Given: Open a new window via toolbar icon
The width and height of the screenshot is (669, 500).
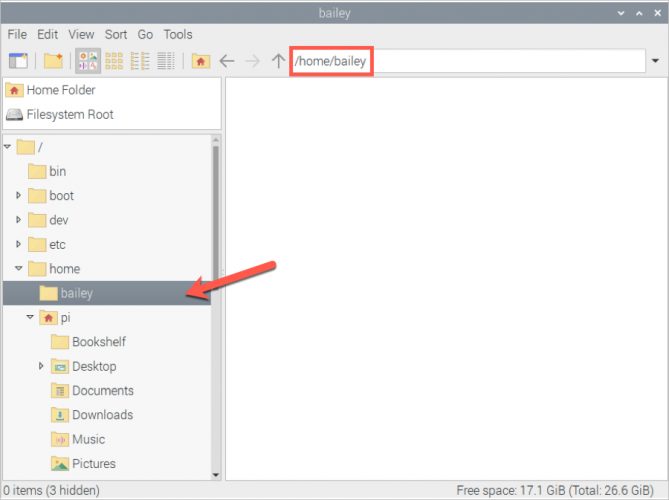Looking at the screenshot, I should [x=18, y=61].
